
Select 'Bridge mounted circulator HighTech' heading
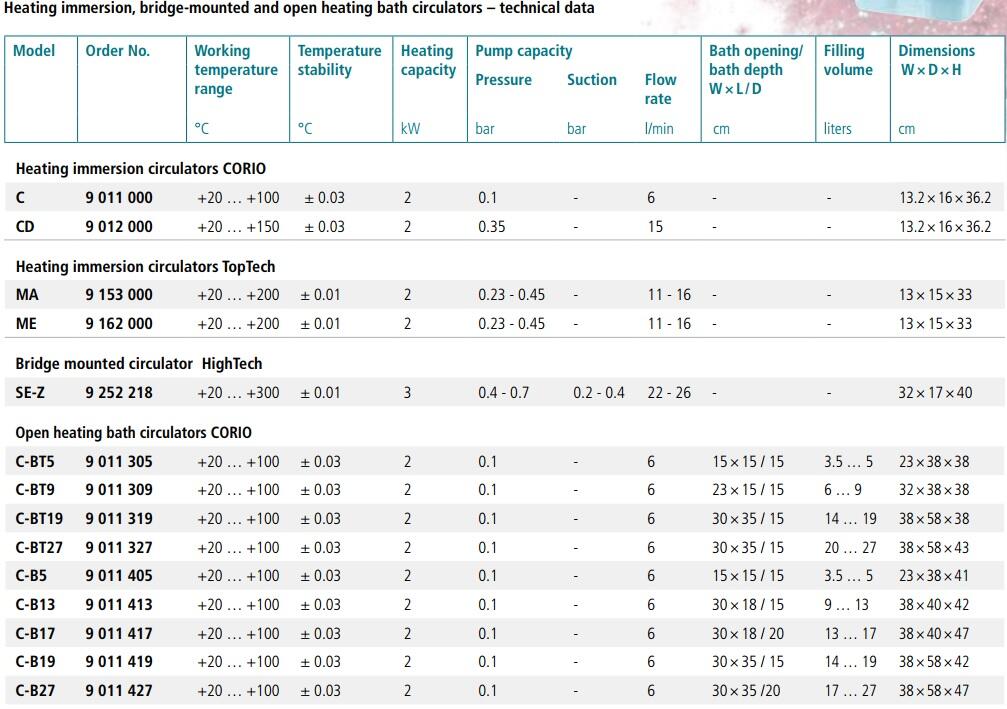(x=139, y=364)
